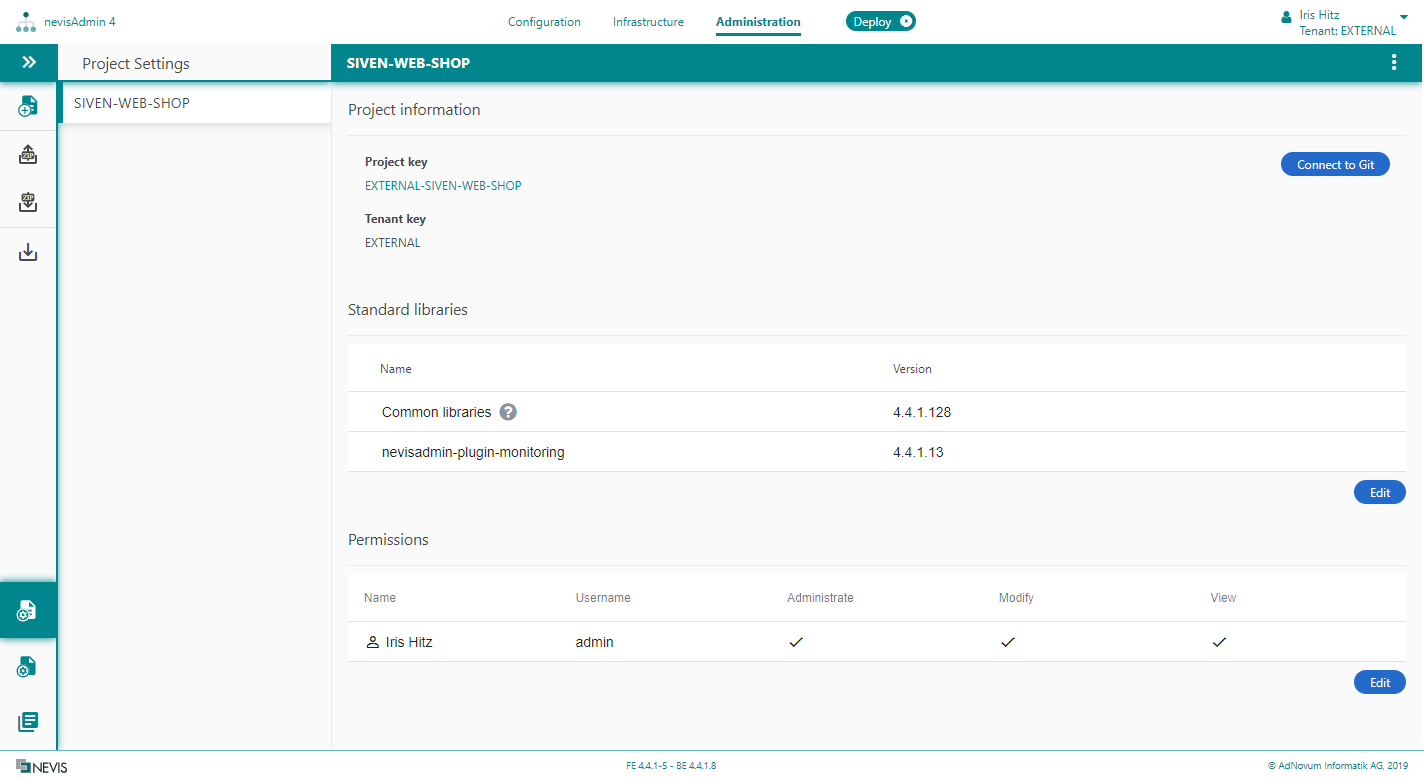Click the Project information heading
The image size is (1424, 780).
point(414,110)
